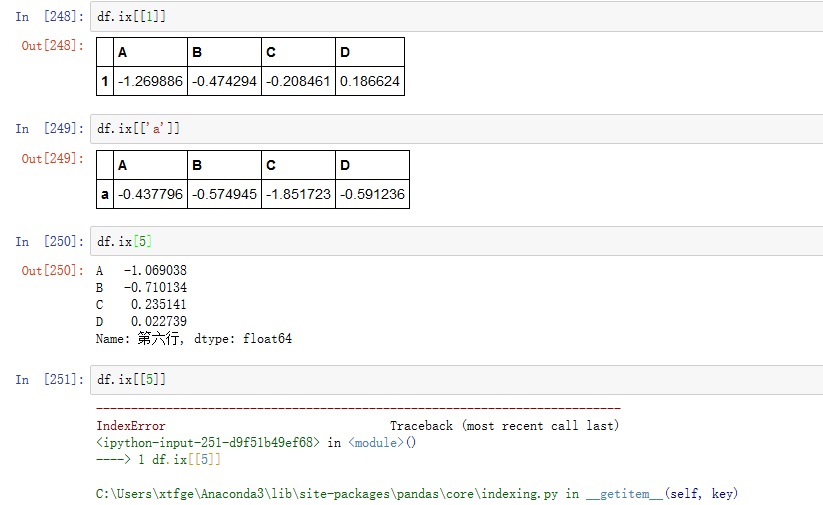Select In [250] prompt label
The image size is (823, 505).
(49, 241)
